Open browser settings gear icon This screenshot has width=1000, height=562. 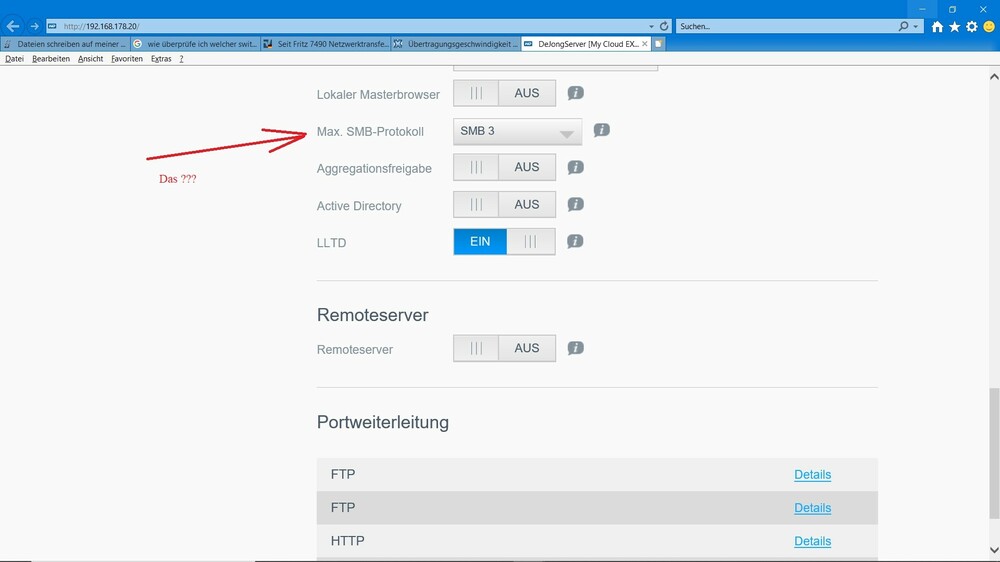point(971,27)
